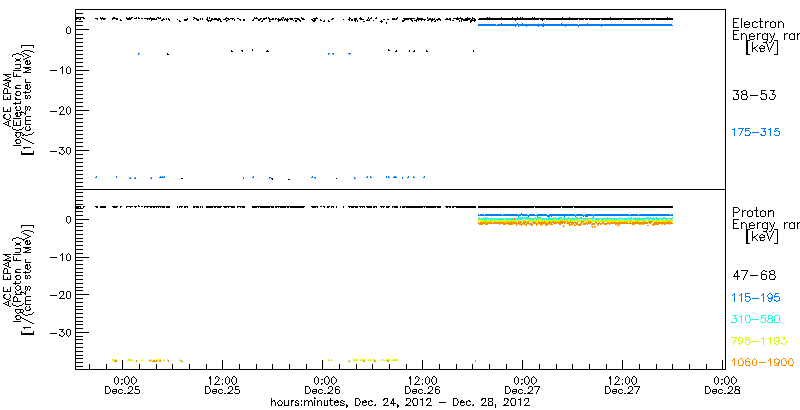This screenshot has width=800, height=410.
Task: Click the 12:00 Dec.26 time axis label
Action: coord(422,386)
